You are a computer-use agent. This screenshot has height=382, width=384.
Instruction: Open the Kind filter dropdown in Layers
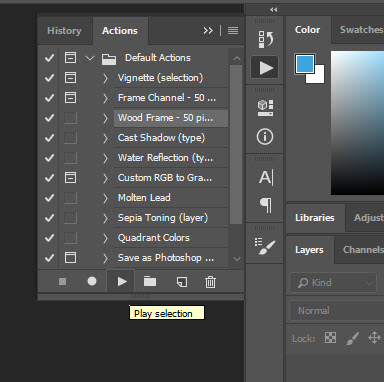333,283
